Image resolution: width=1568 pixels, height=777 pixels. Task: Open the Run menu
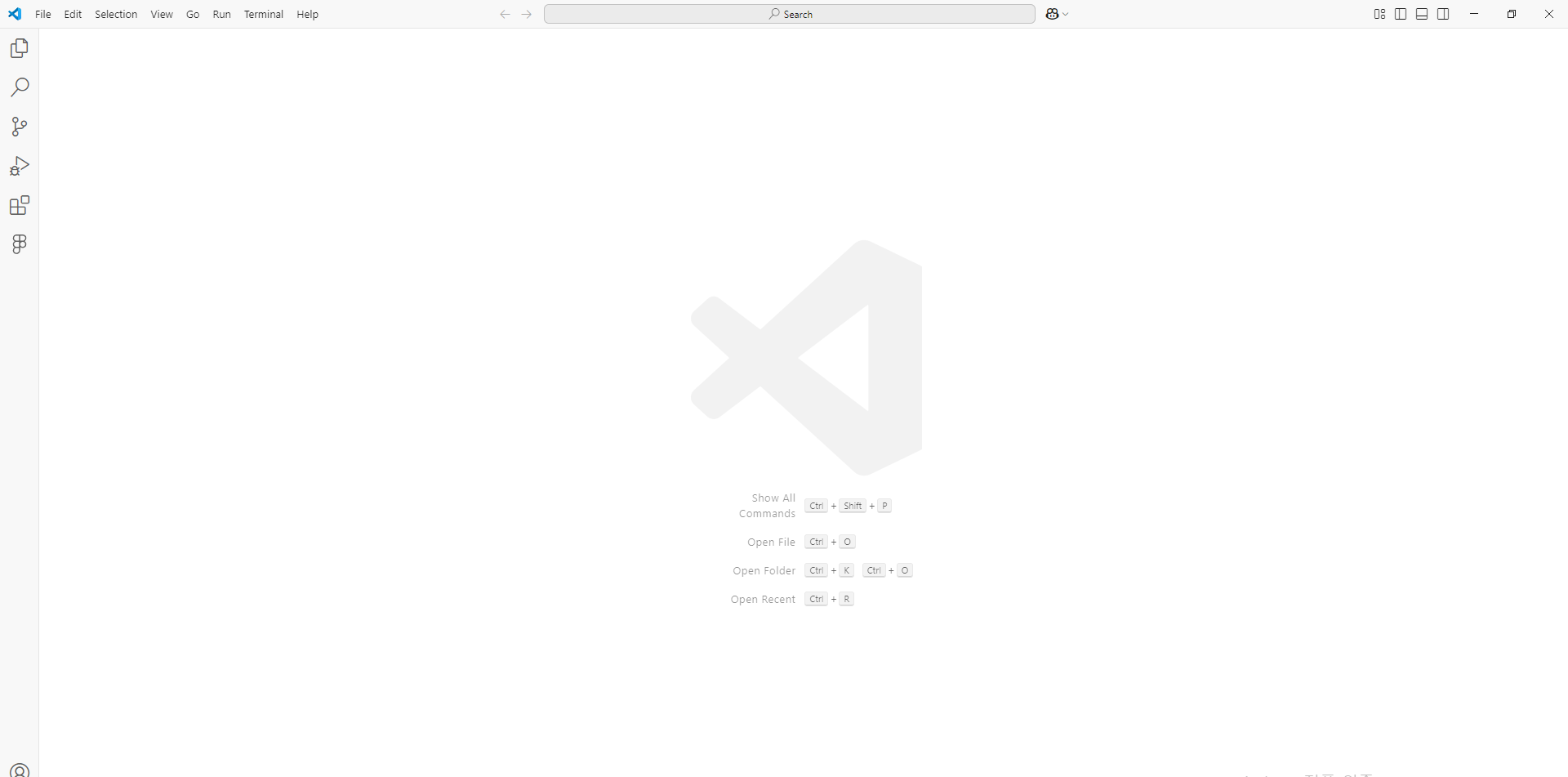pos(221,14)
